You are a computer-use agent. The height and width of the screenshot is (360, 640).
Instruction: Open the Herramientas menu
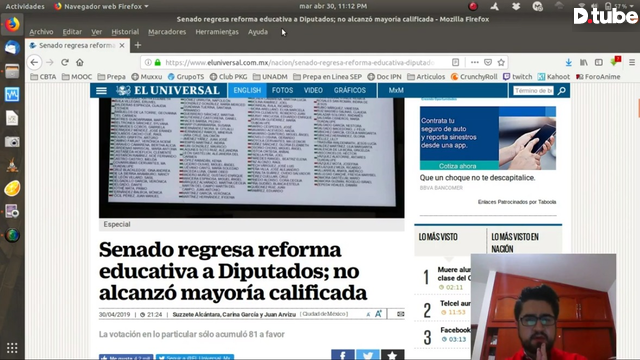click(x=217, y=32)
